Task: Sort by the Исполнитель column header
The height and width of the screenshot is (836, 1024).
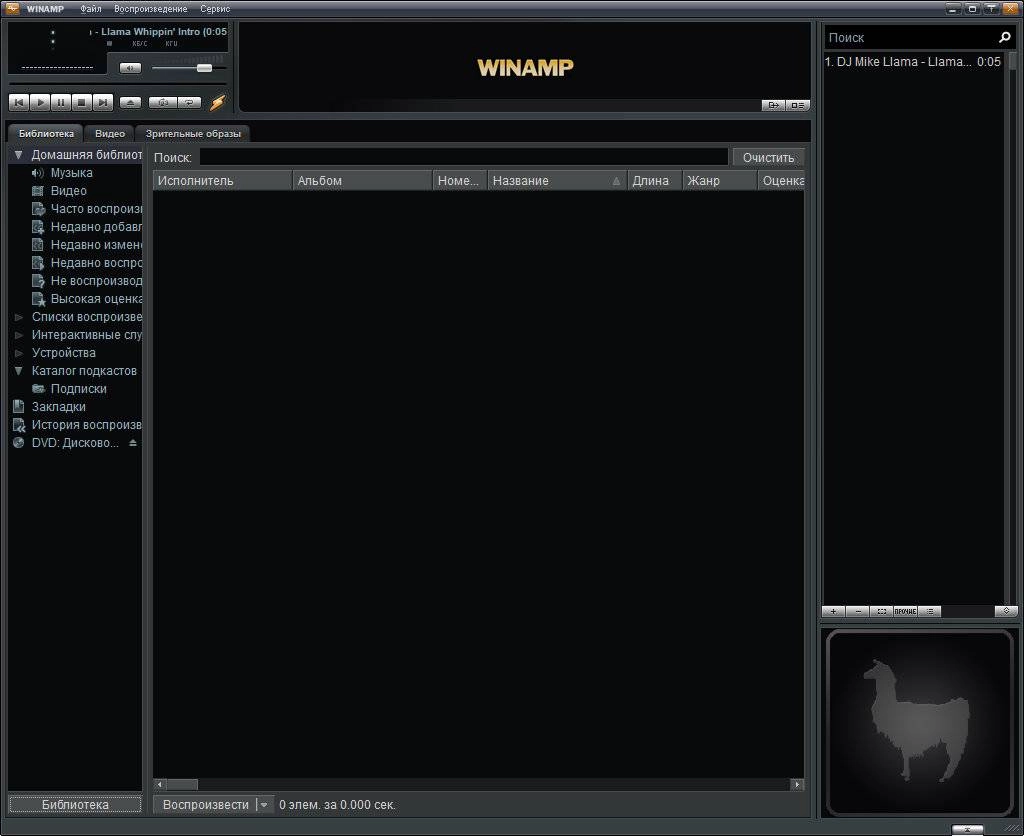Action: 222,181
